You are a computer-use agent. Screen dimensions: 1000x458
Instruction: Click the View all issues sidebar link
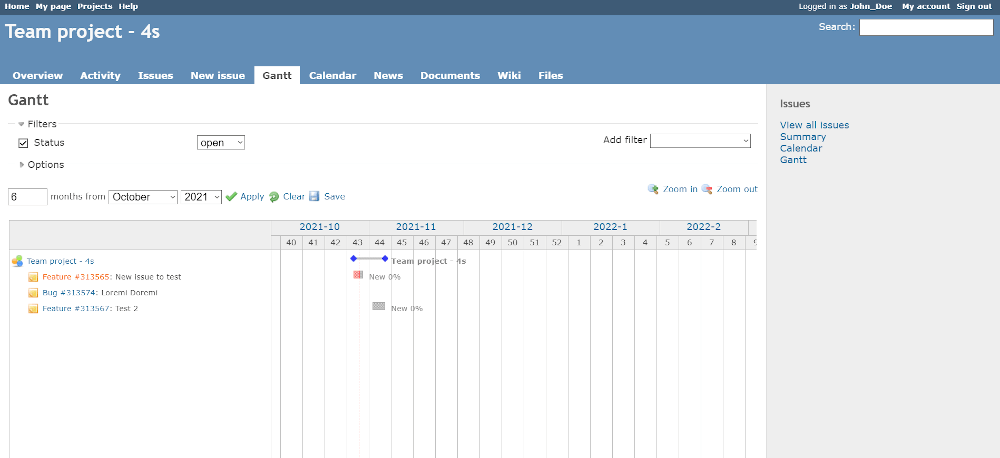(814, 125)
